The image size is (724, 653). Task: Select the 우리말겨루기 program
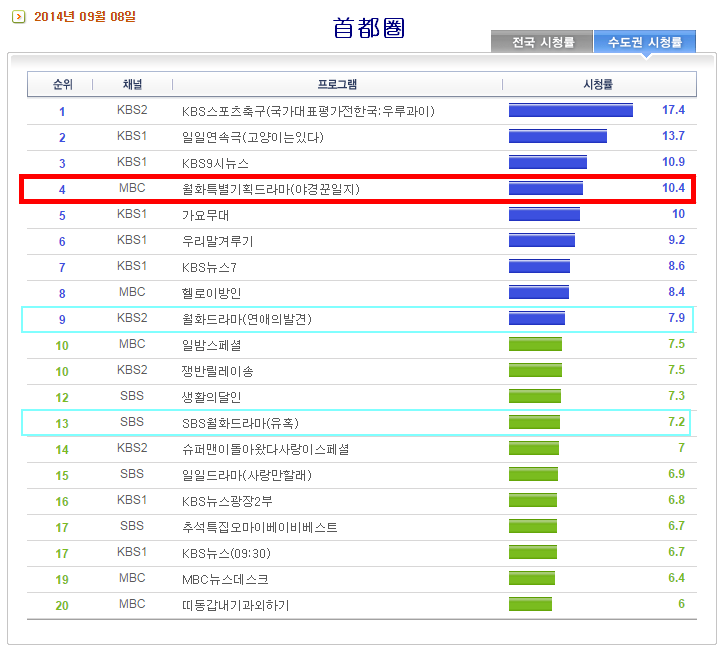pos(217,241)
